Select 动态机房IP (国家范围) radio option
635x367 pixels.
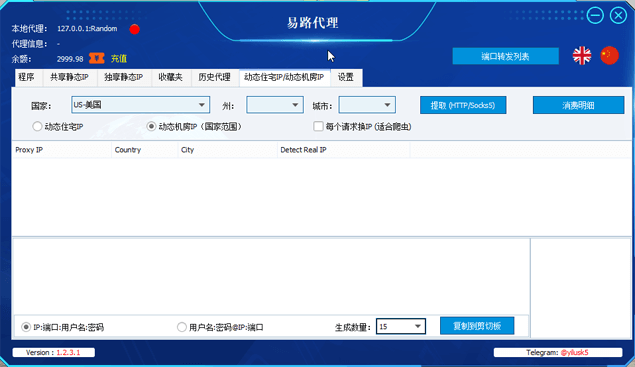pos(151,127)
